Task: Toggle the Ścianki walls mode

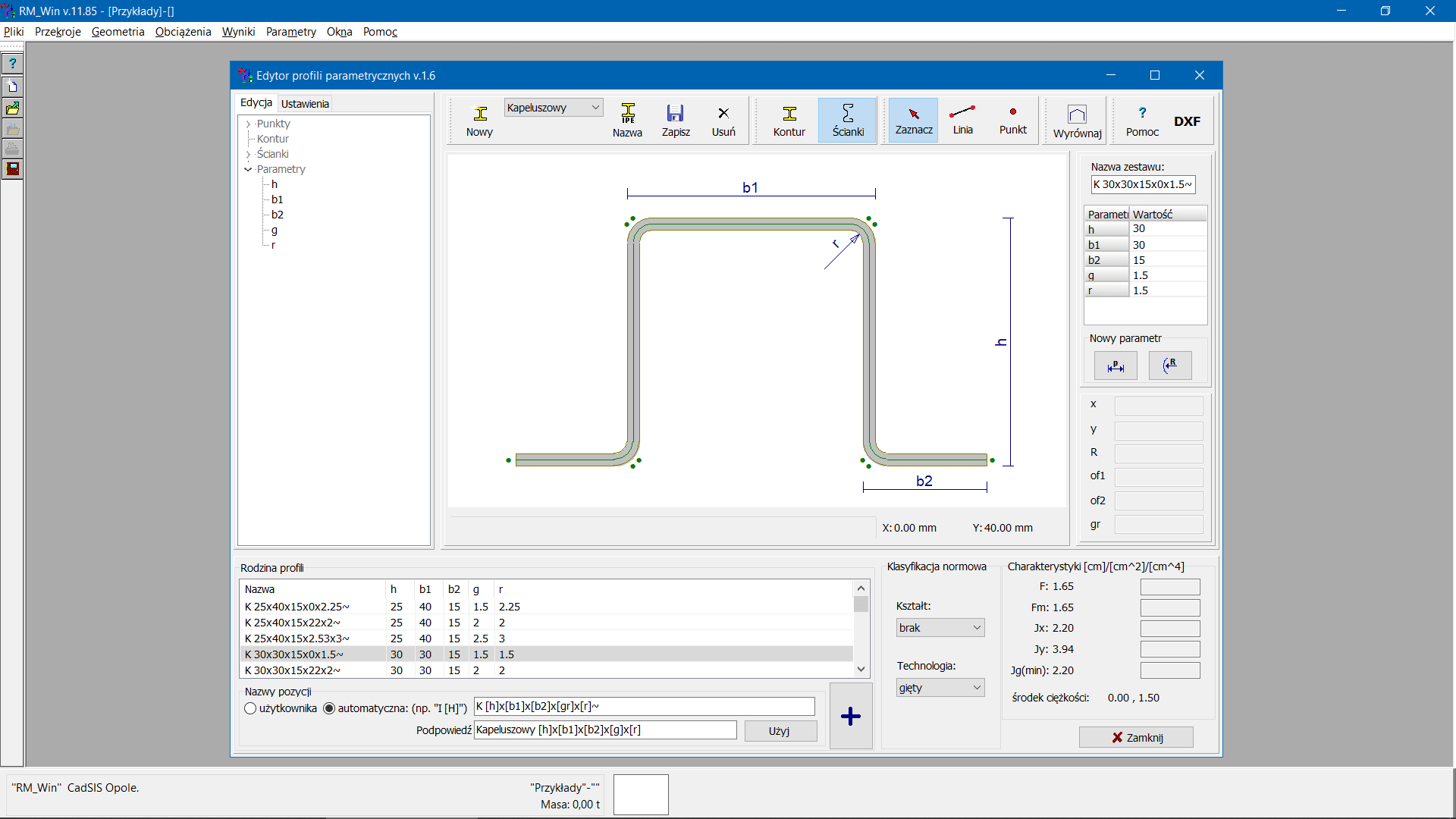Action: click(848, 121)
